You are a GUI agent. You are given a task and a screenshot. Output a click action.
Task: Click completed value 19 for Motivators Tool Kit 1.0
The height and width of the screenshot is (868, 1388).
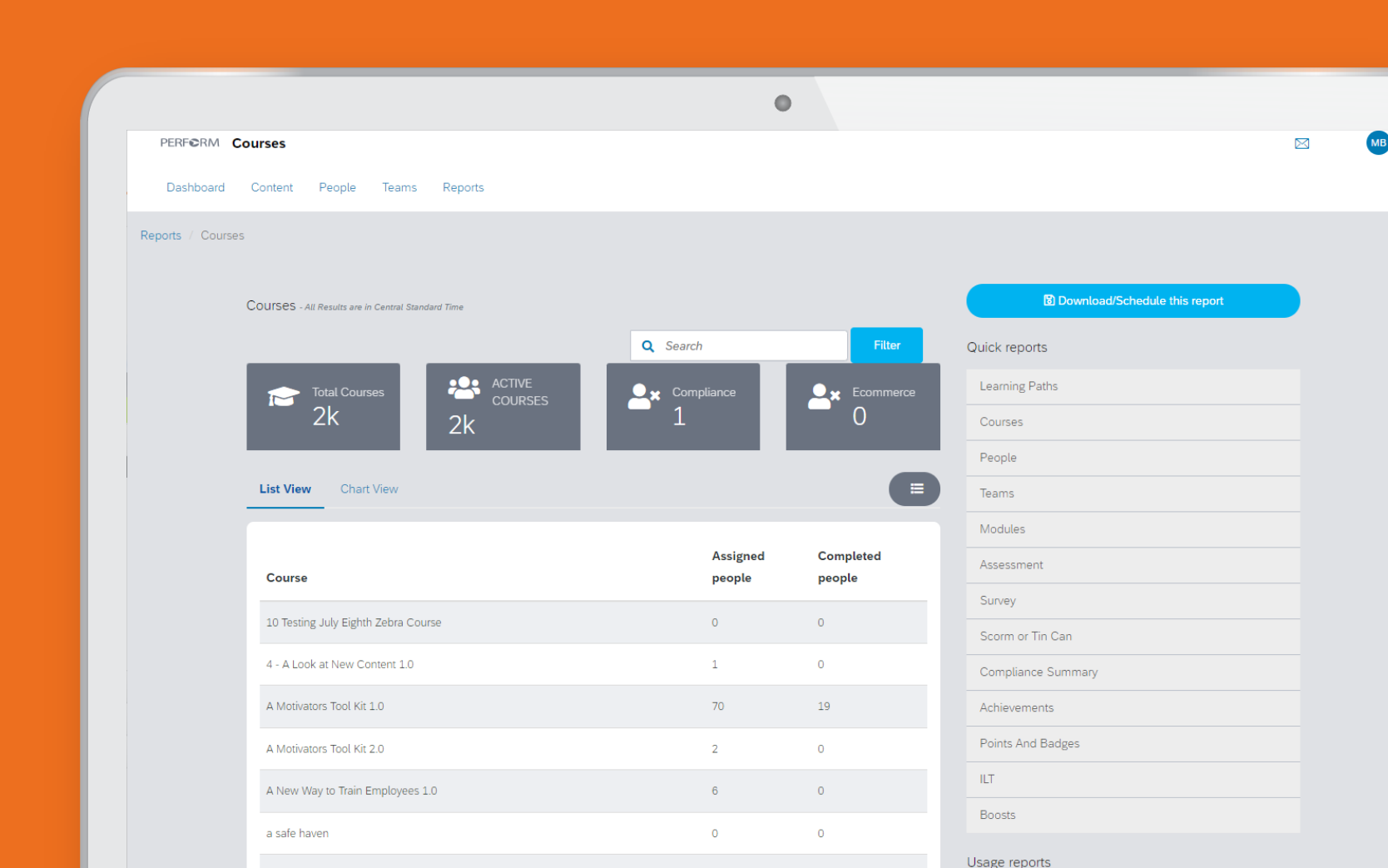click(x=824, y=707)
